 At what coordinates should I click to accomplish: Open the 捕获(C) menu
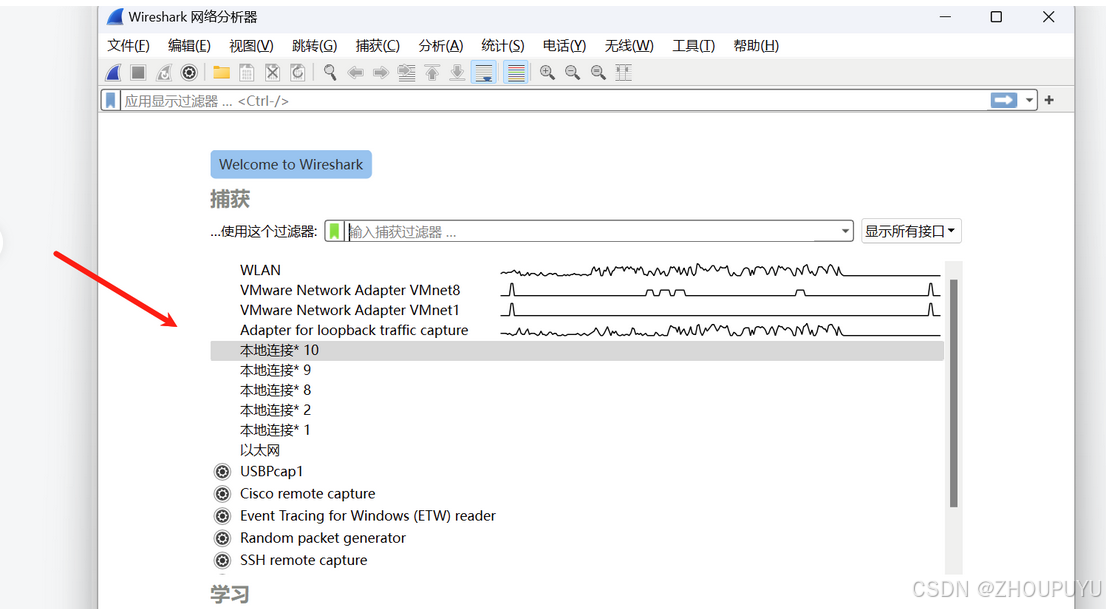pyautogui.click(x=377, y=46)
